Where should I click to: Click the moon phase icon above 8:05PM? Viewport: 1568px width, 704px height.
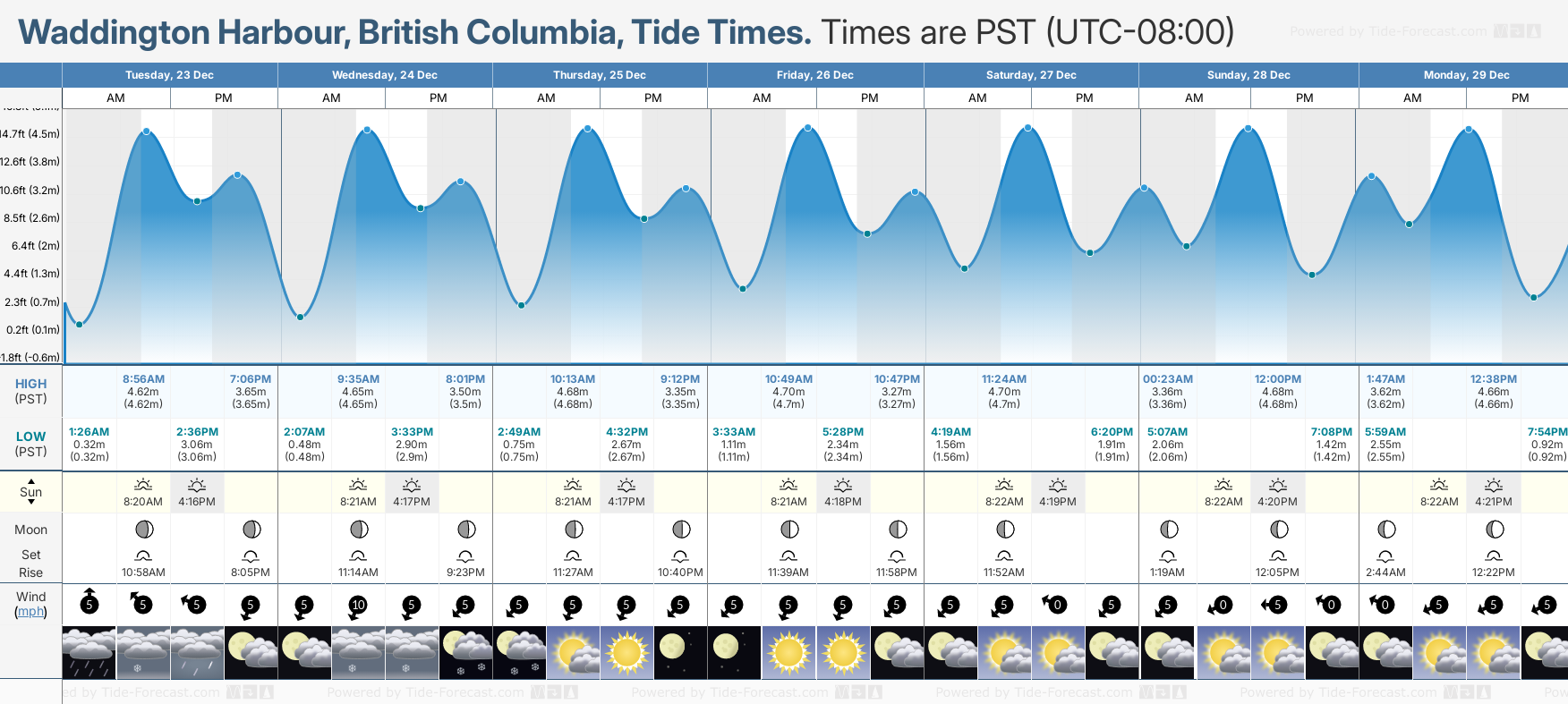(x=251, y=530)
